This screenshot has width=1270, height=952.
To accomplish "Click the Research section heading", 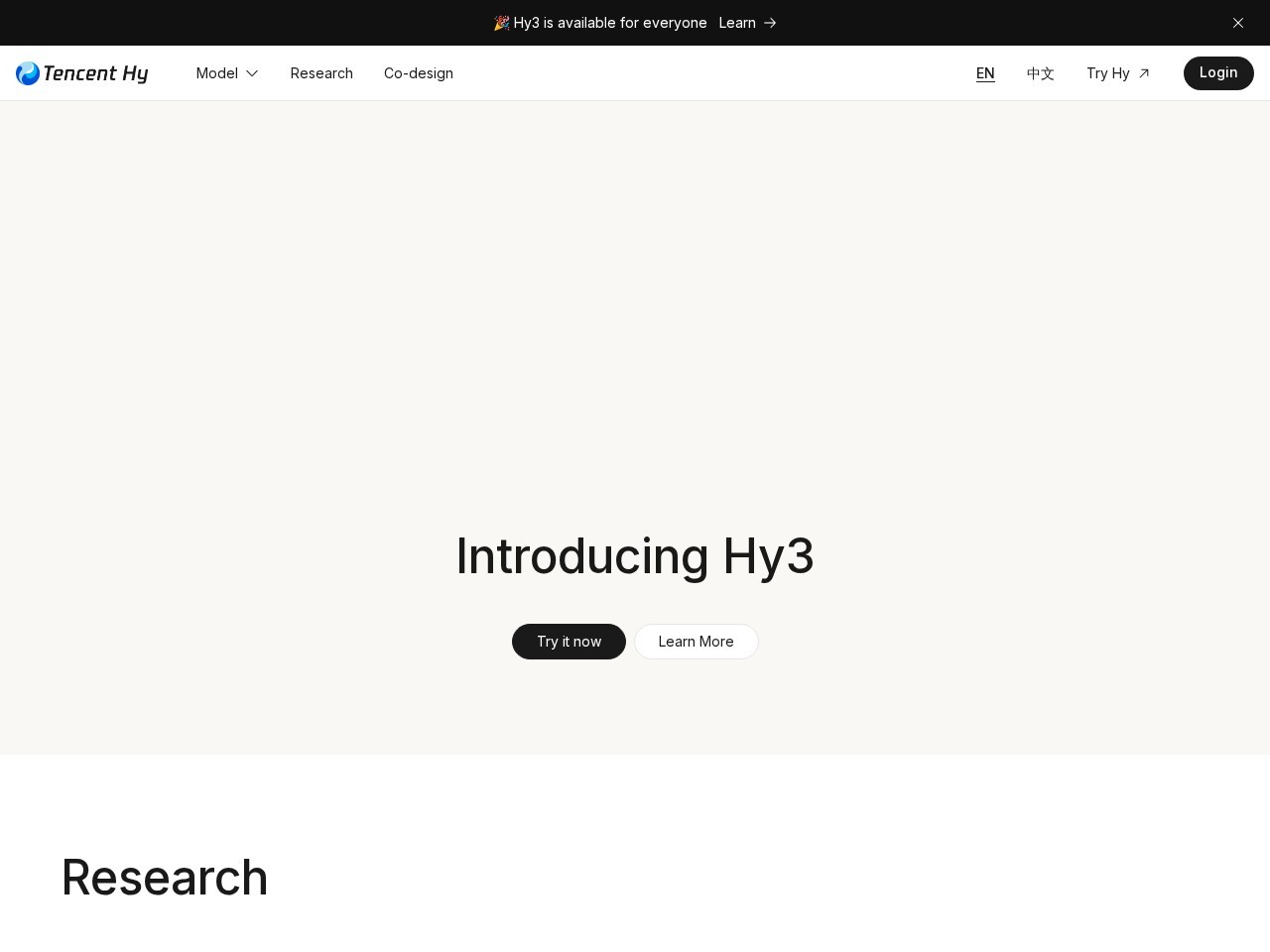I will tap(165, 878).
